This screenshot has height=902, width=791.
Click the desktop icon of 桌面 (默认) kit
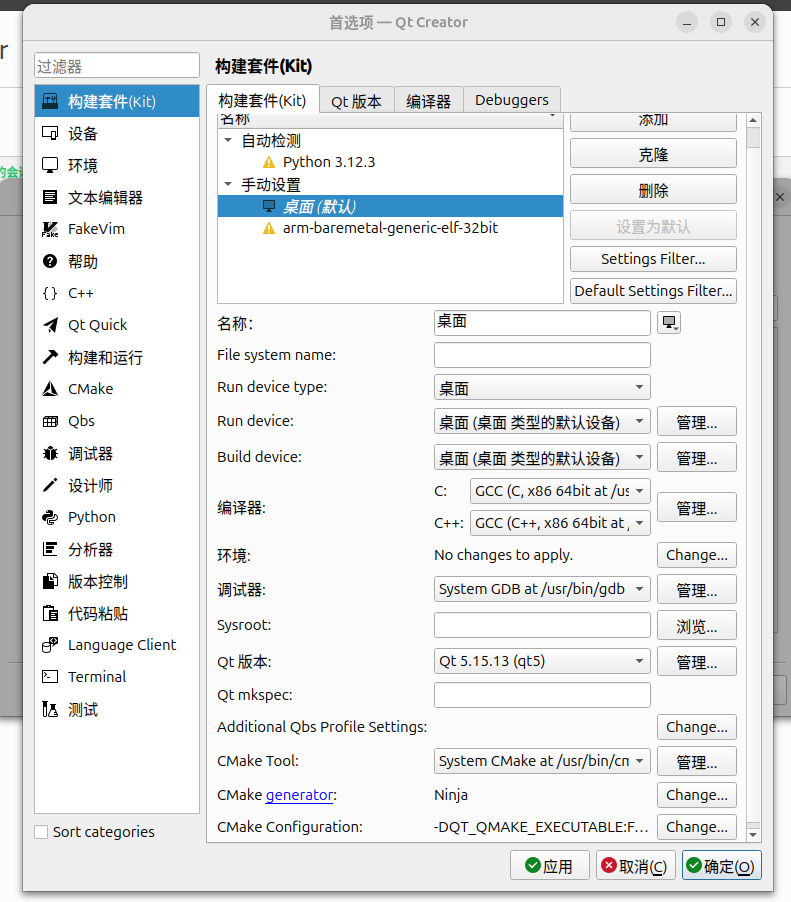pos(269,206)
